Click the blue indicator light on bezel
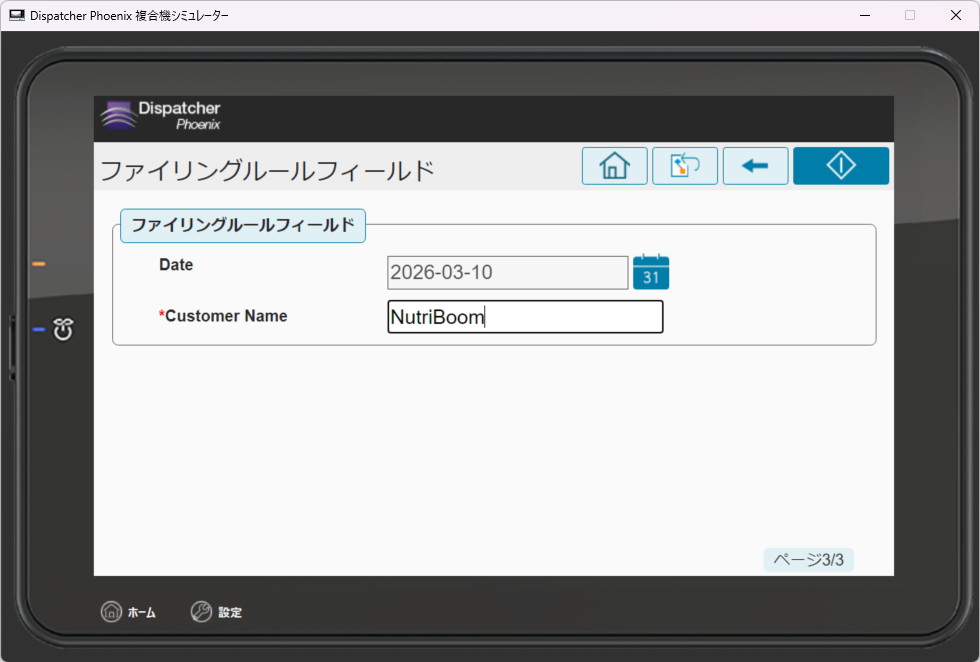 point(39,329)
